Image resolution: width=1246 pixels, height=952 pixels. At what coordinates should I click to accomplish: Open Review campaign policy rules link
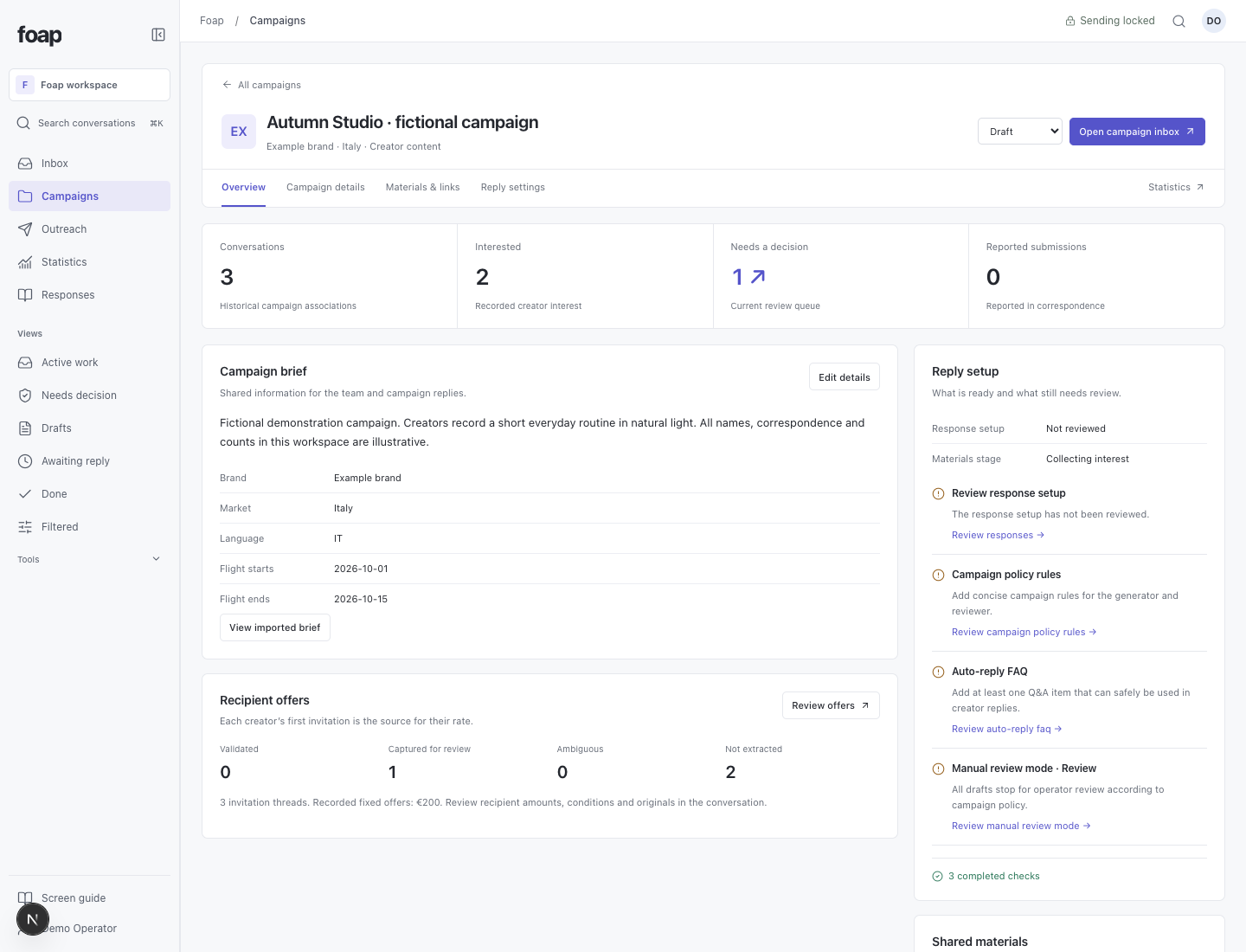[x=1024, y=632]
